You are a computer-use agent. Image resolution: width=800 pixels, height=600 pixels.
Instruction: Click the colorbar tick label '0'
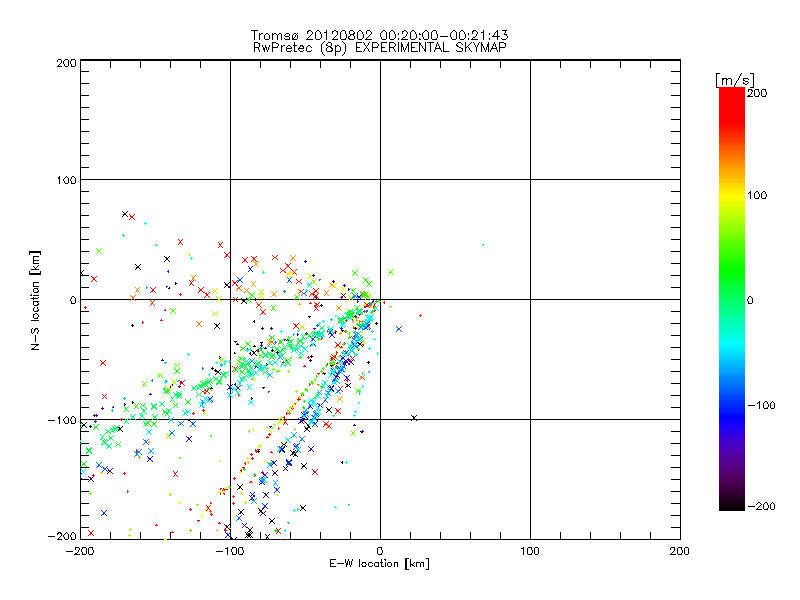(750, 300)
